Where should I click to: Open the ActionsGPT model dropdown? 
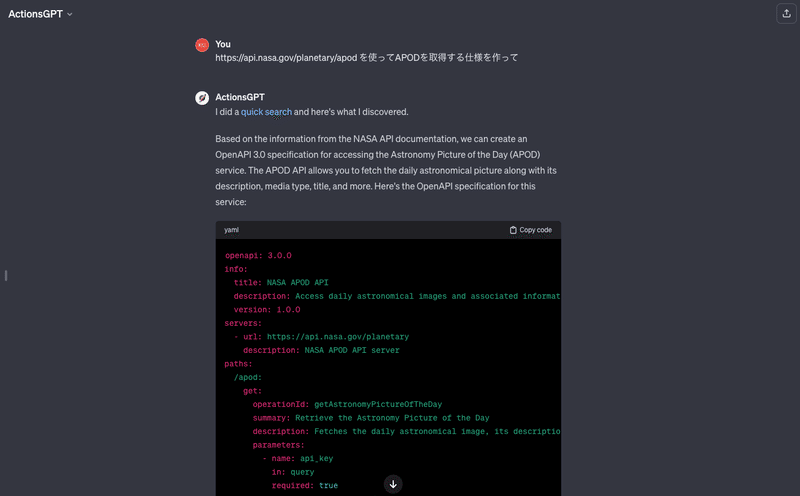[x=40, y=14]
